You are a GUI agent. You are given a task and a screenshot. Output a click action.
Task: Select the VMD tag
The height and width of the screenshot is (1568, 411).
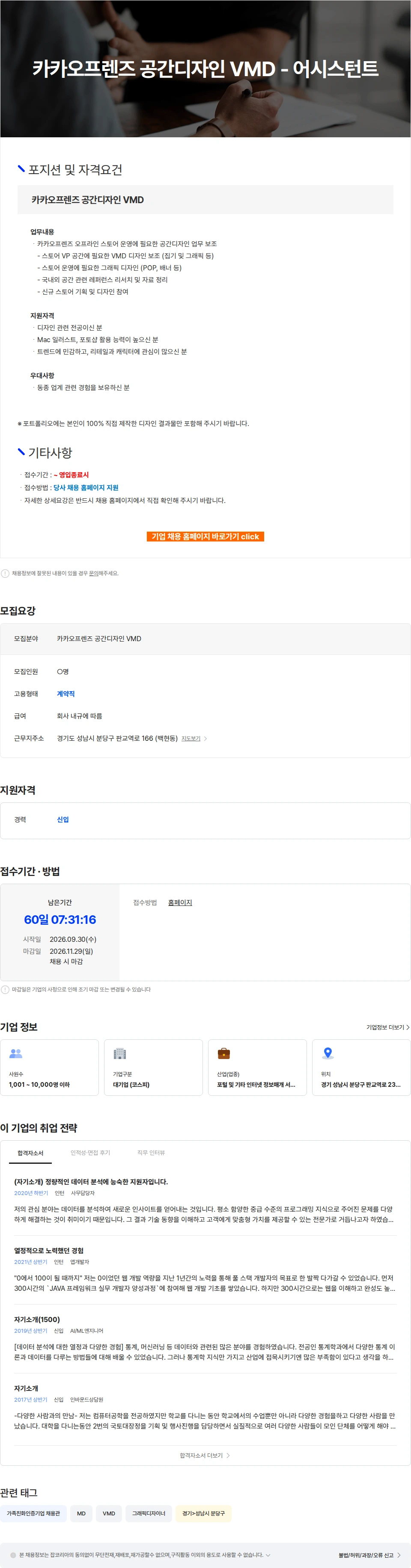click(109, 1513)
